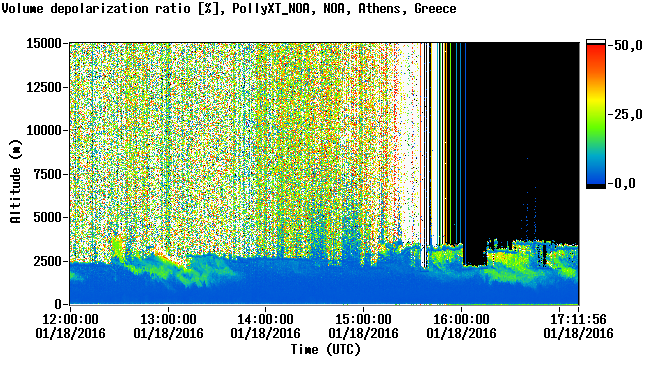Click the 15:00:00 time axis label
Viewport: 665px width, 389px height.
(363, 319)
